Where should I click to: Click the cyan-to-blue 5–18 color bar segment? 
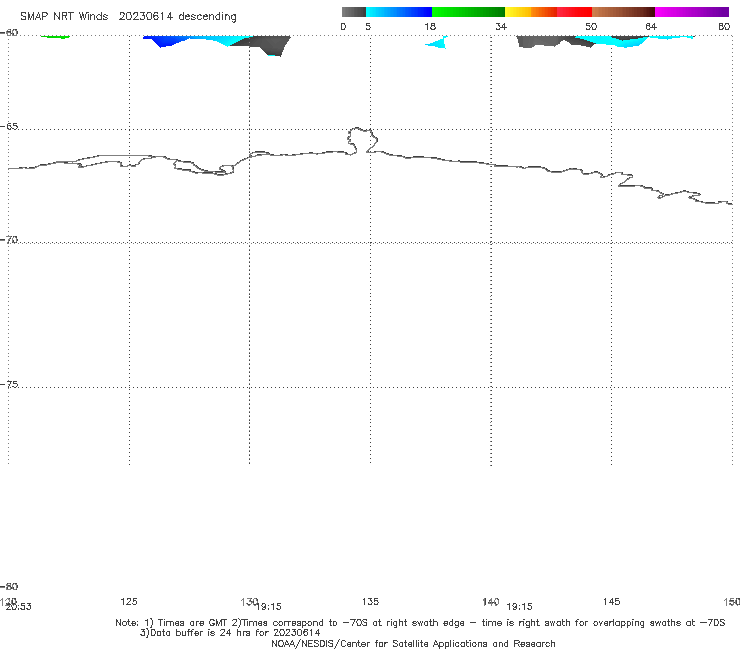click(399, 12)
